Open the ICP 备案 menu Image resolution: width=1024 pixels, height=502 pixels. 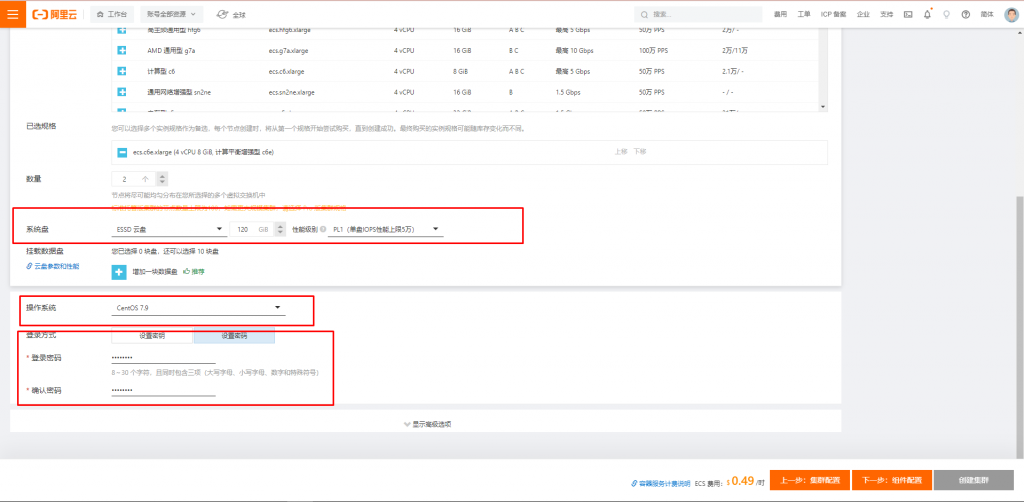tap(833, 14)
